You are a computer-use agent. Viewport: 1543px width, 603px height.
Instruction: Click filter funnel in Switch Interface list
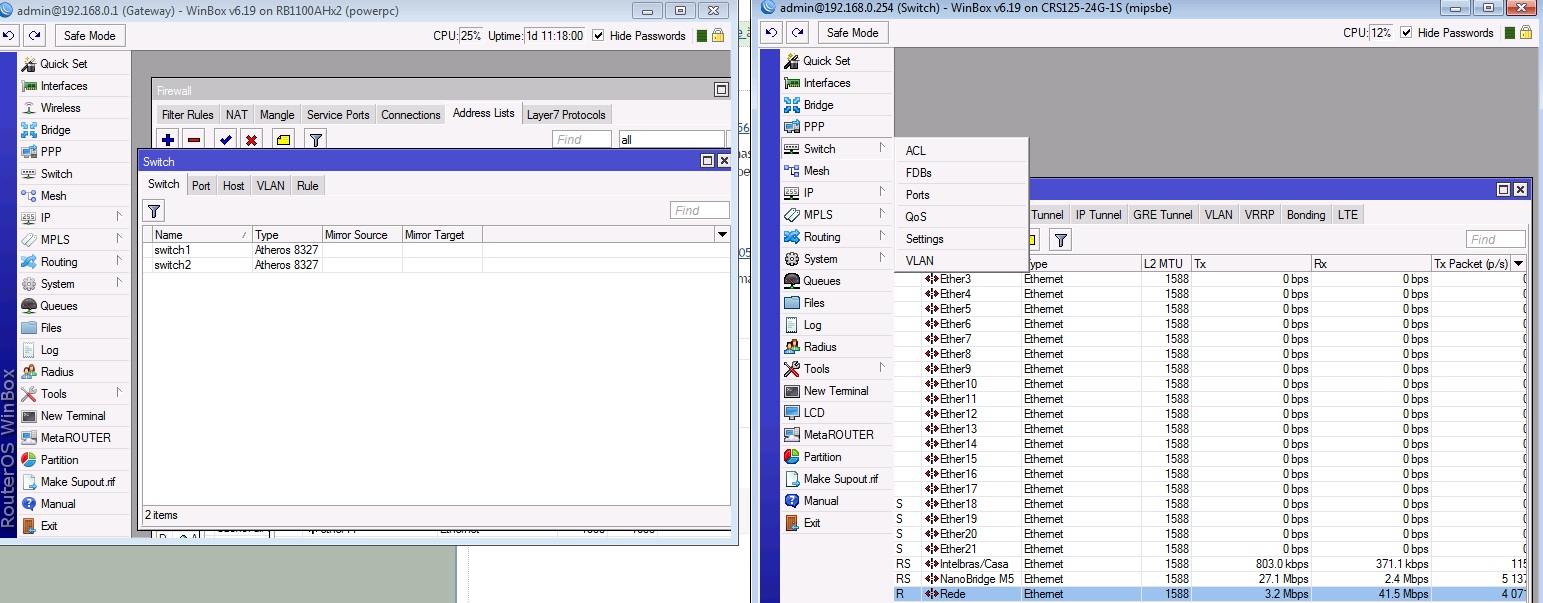tap(1061, 239)
